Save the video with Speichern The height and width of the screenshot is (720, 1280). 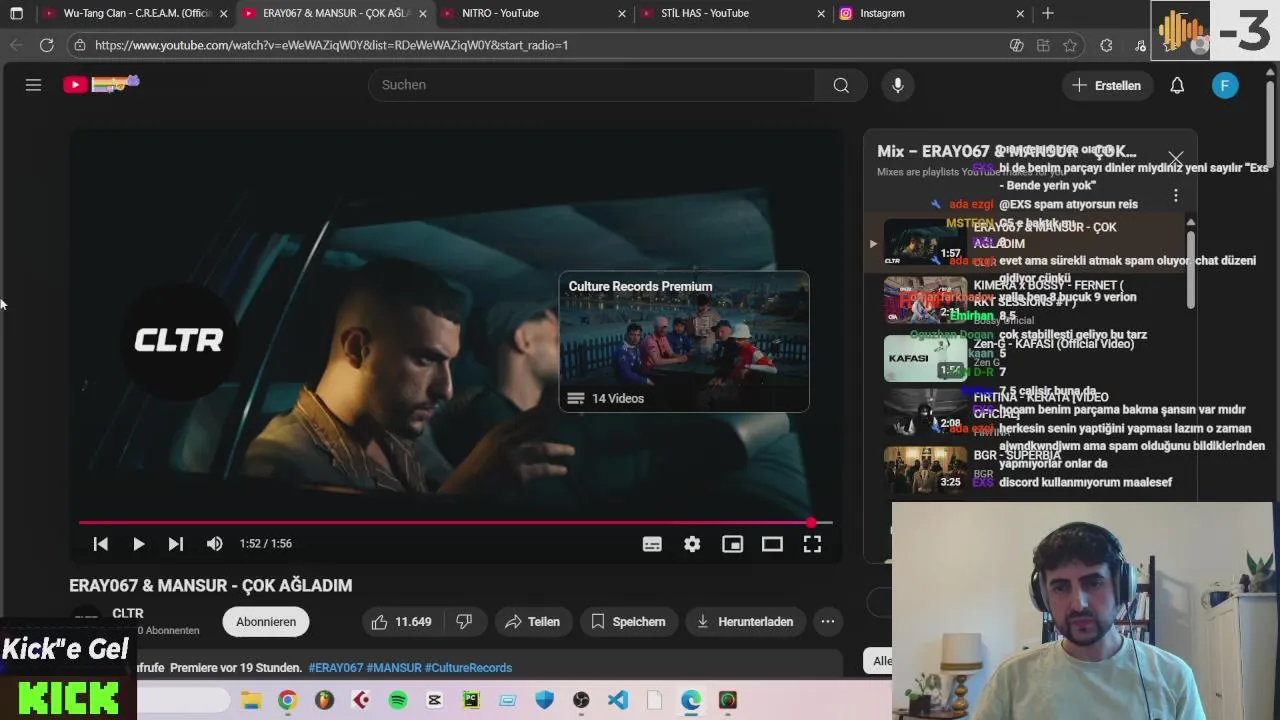click(x=628, y=622)
